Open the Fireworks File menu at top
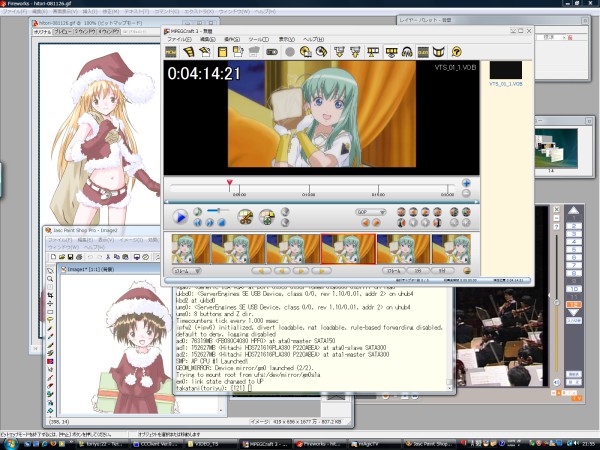Screen dimensions: 600x450 coord(15,12)
